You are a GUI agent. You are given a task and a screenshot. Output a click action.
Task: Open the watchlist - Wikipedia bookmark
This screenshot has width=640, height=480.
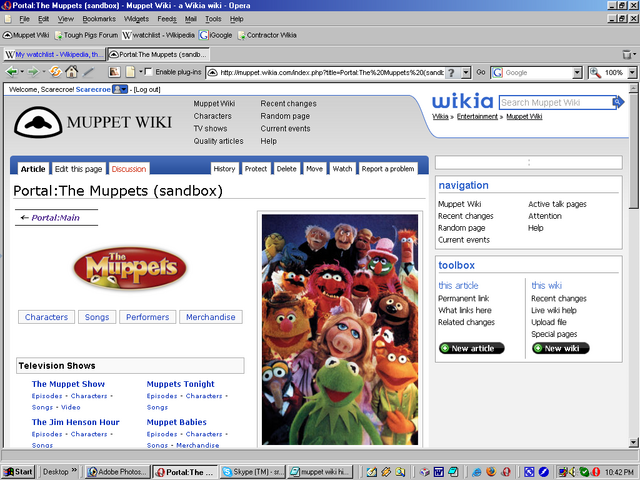coord(158,35)
